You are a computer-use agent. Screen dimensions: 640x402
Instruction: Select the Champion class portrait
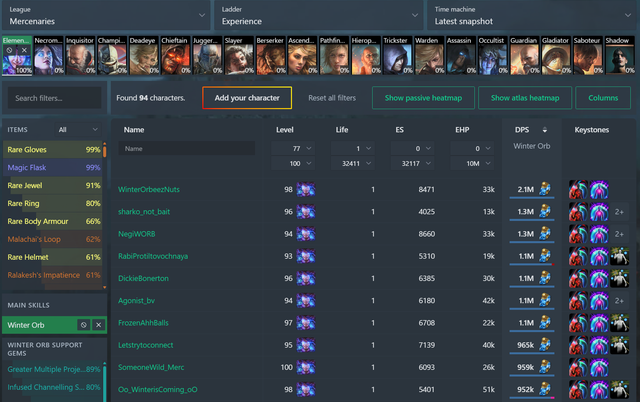pos(112,56)
